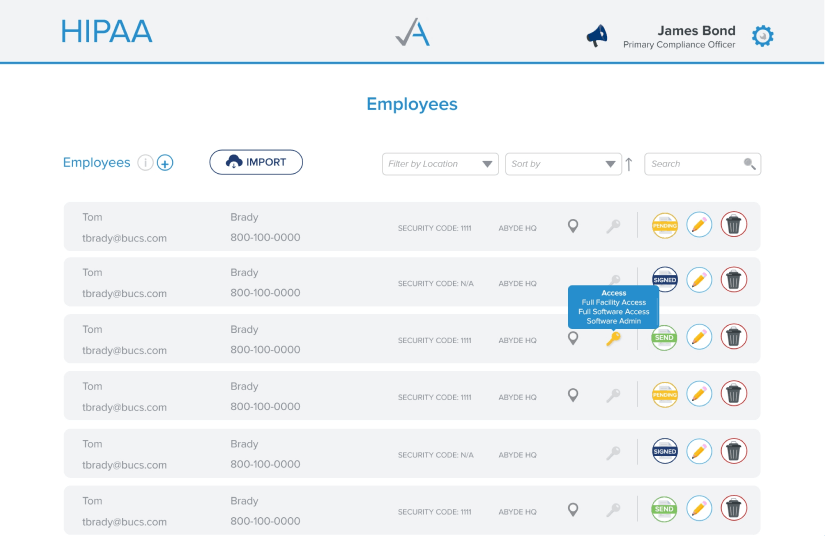
Task: Delete the first employee with trash icon
Action: coord(733,225)
